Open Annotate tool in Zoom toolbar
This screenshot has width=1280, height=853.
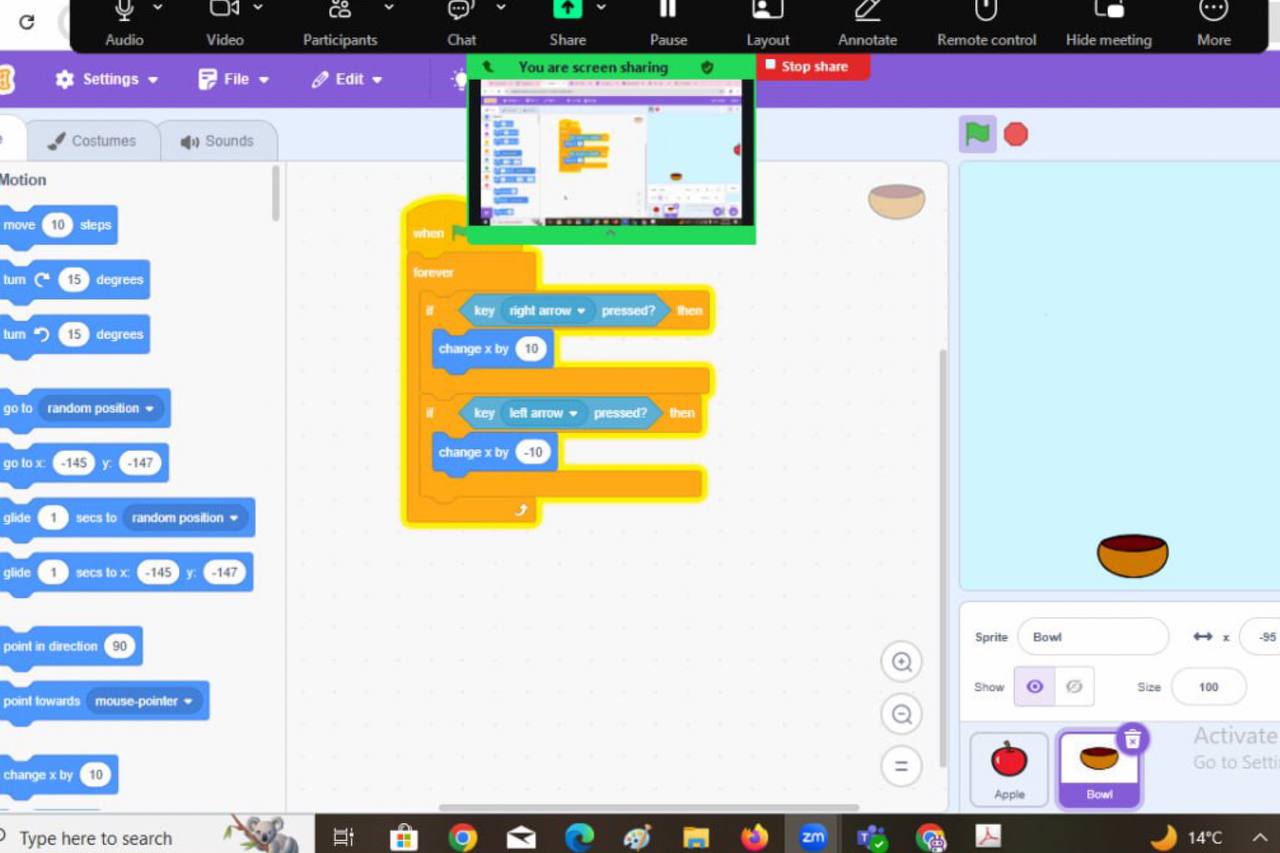pyautogui.click(x=867, y=24)
